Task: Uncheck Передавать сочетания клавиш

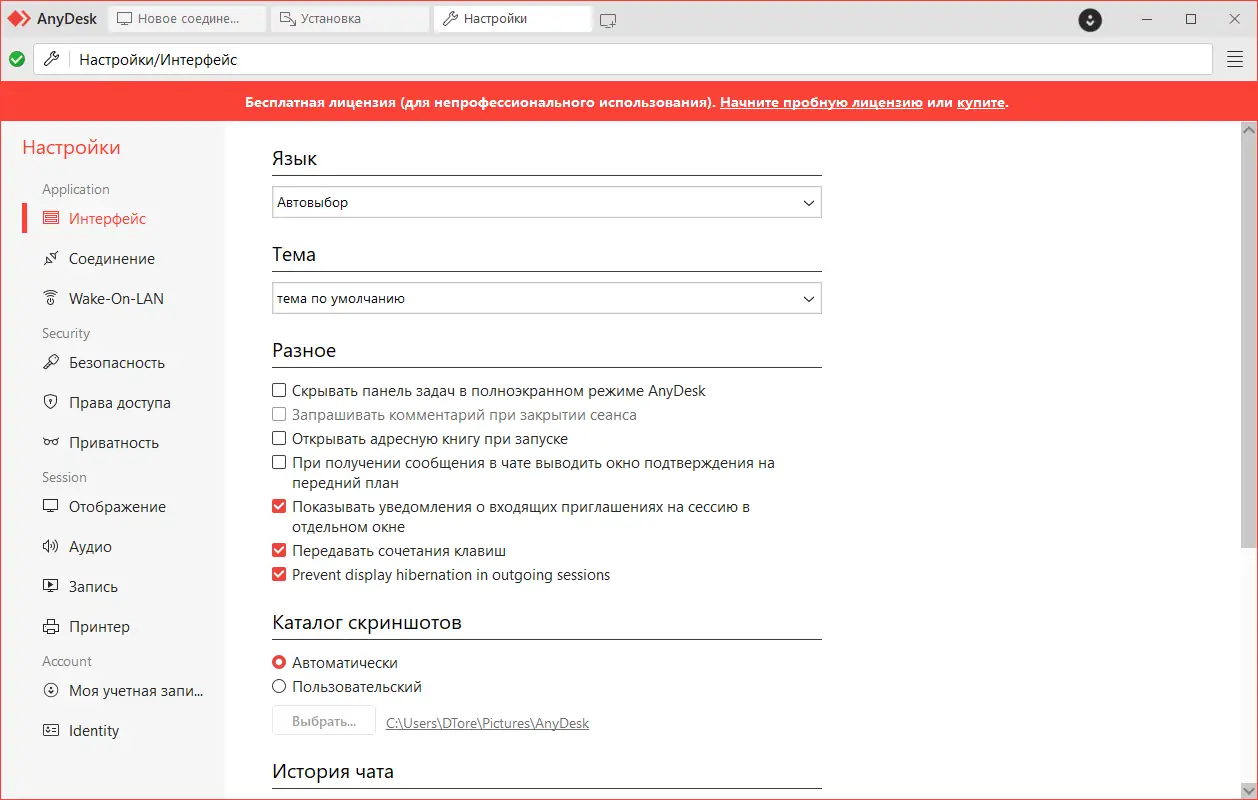Action: point(279,551)
